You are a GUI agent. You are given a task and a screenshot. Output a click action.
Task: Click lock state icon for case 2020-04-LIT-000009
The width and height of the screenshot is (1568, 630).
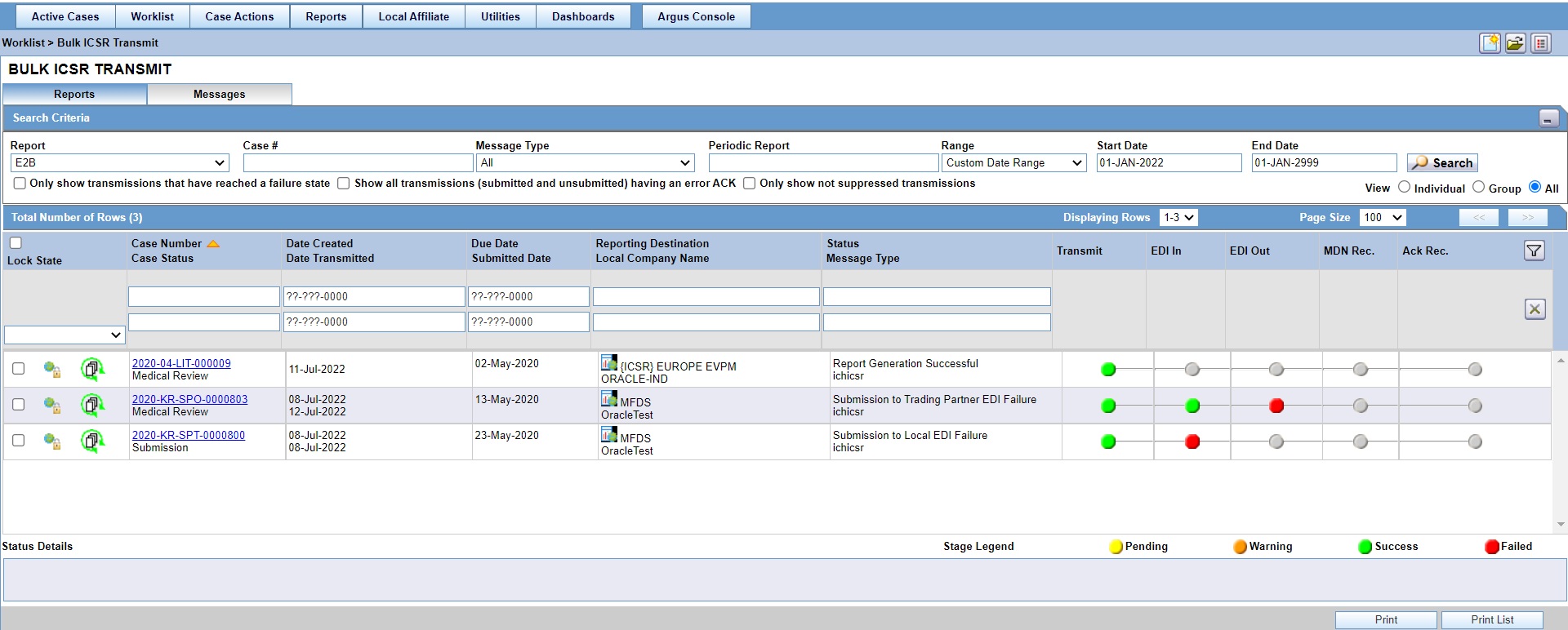[x=52, y=370]
